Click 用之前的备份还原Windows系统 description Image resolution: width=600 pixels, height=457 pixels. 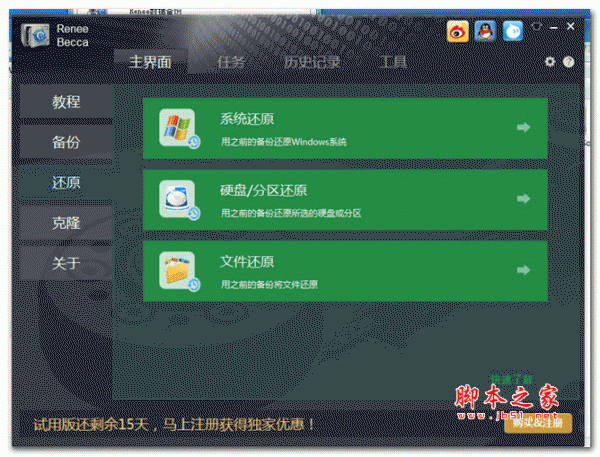pos(284,142)
